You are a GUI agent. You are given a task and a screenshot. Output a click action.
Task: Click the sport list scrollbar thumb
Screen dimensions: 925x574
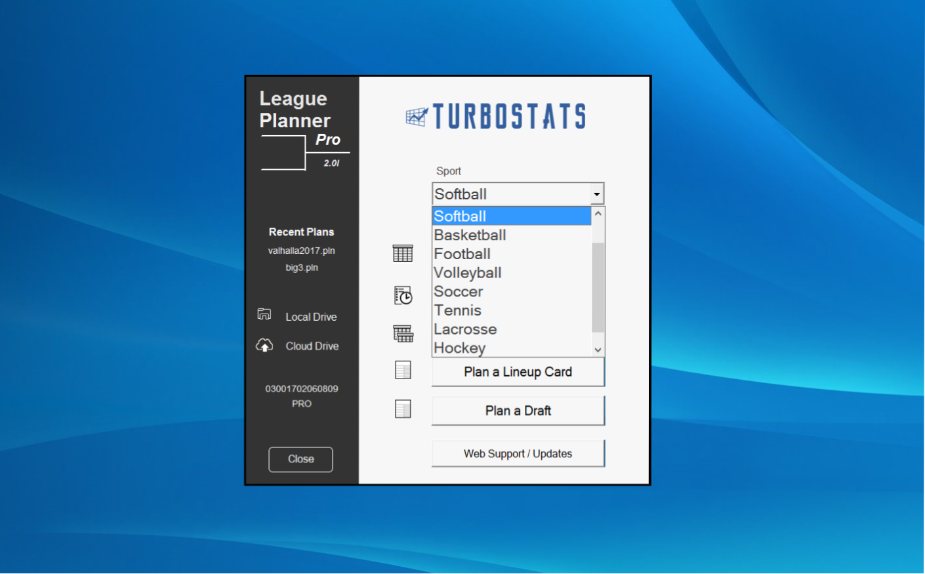coord(598,287)
